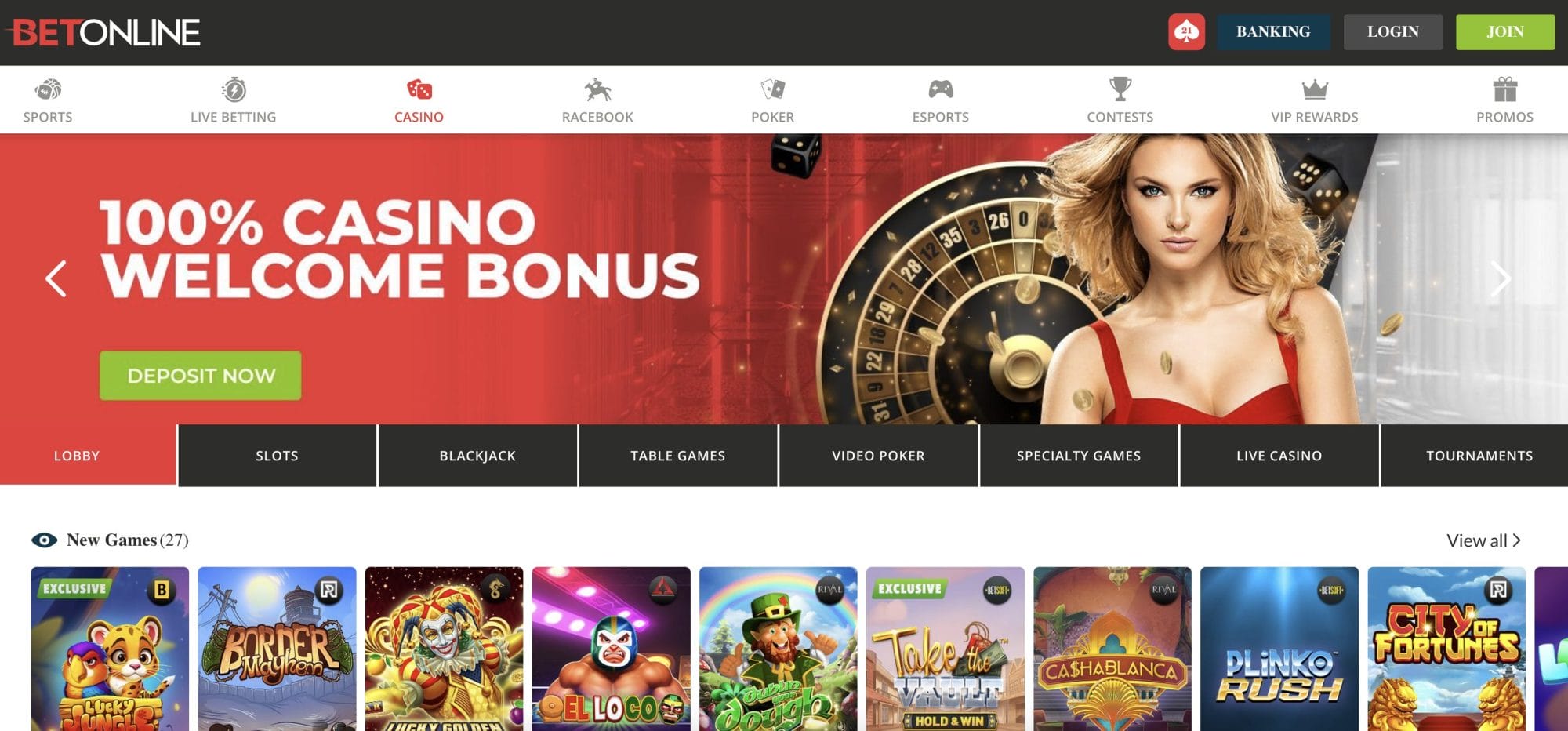Show the previous banner slide
This screenshot has height=731, width=1568.
tap(56, 278)
